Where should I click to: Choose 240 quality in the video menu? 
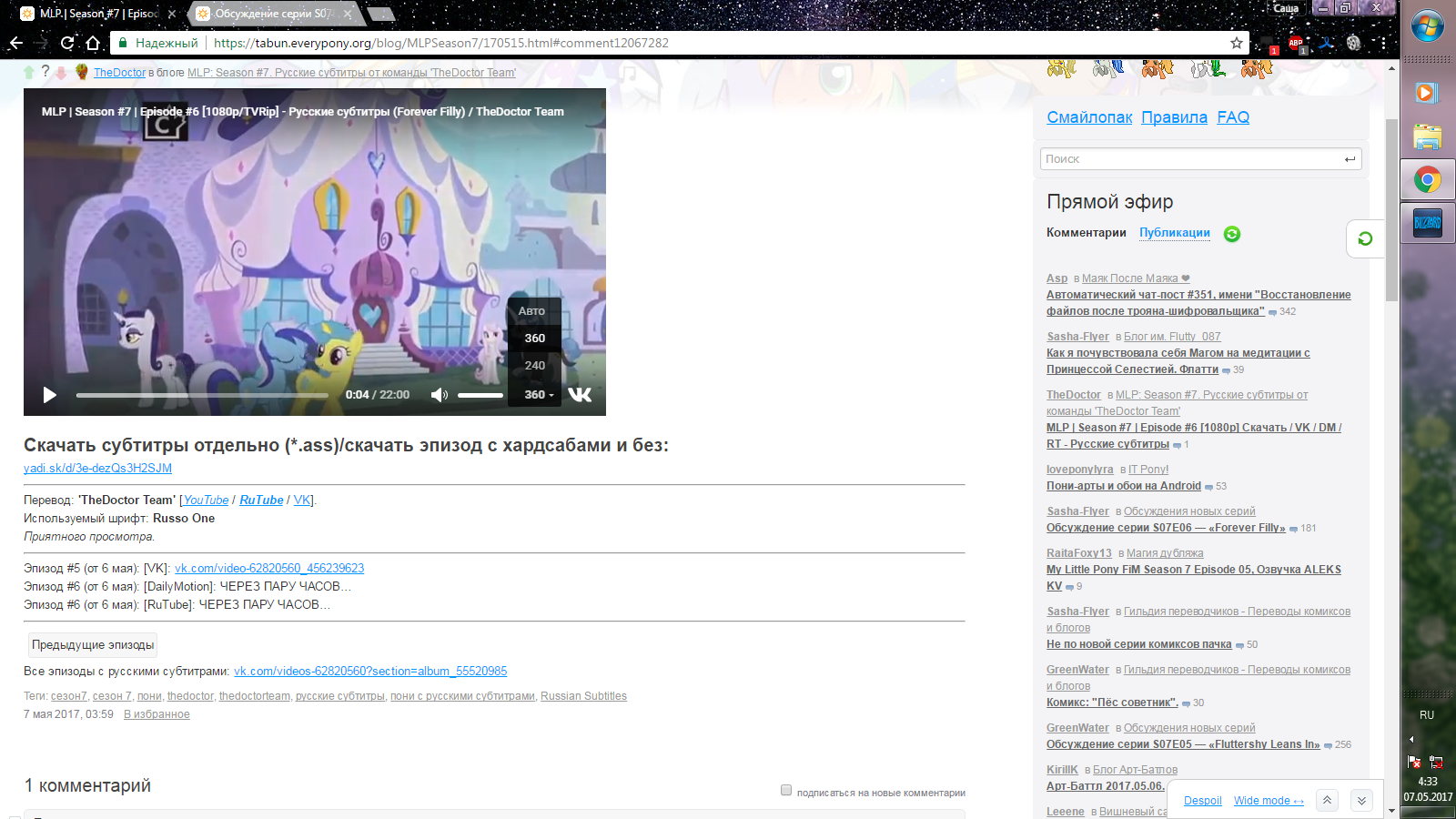[535, 366]
